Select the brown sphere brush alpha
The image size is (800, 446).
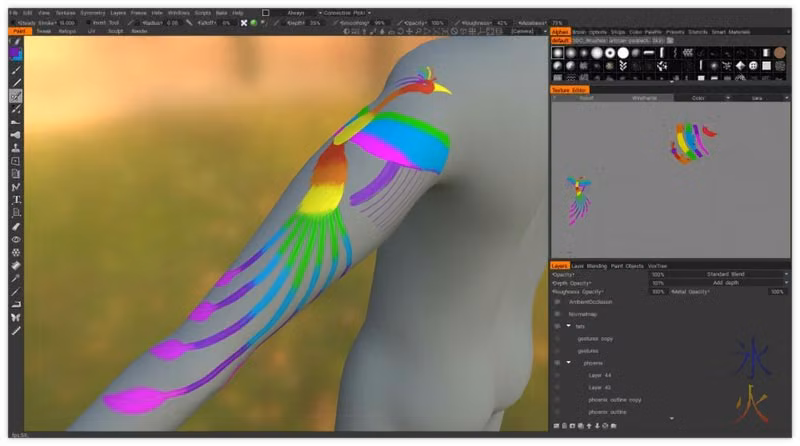pyautogui.click(x=779, y=53)
